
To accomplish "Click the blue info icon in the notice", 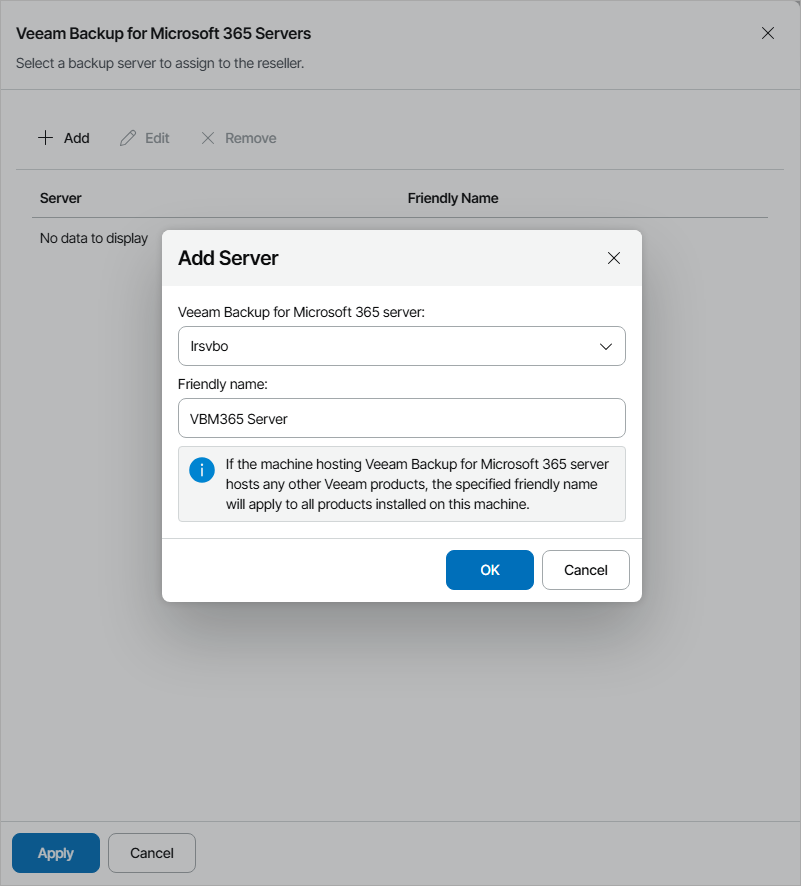I will coord(201,470).
